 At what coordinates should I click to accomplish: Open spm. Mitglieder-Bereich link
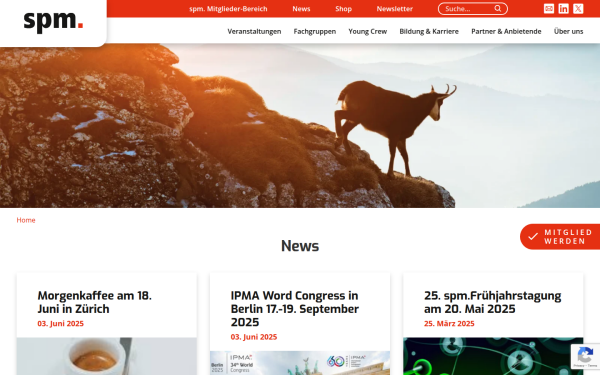(228, 9)
